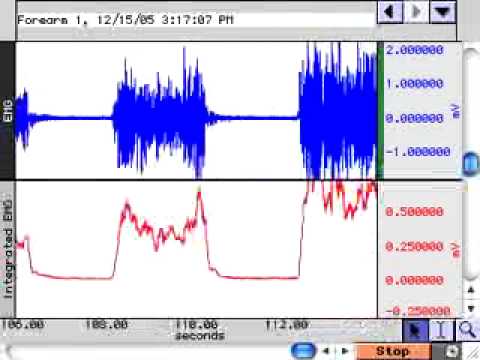Click the 110.00 time axis marker
This screenshot has height=360, width=480.
pos(197,324)
